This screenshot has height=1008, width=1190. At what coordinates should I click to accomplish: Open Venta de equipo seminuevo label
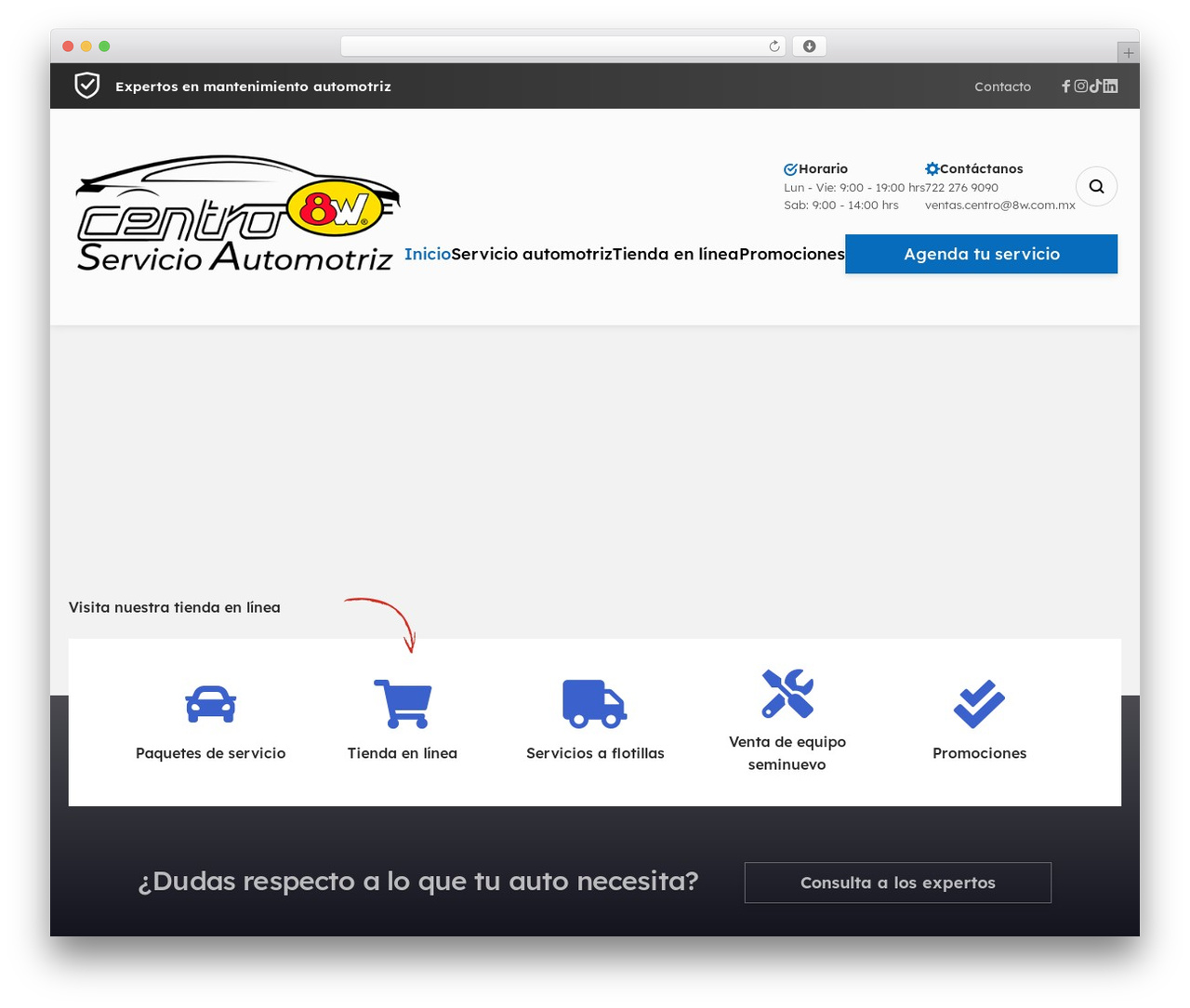787,753
